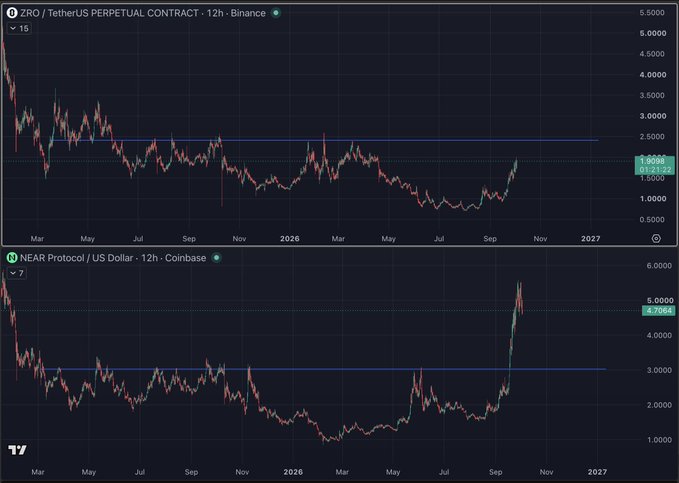Click the 2026 label on NEAR time axis
The width and height of the screenshot is (679, 483).
click(293, 472)
